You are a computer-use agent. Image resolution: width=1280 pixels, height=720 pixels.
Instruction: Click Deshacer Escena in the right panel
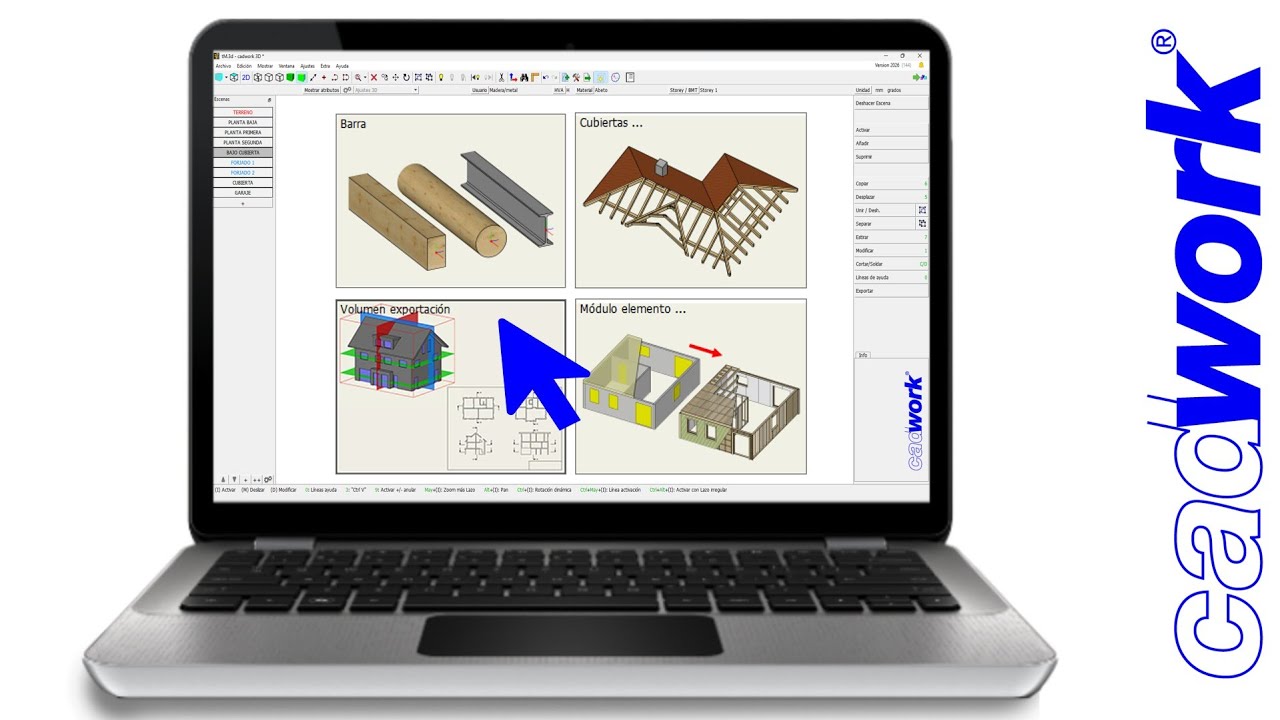point(891,103)
